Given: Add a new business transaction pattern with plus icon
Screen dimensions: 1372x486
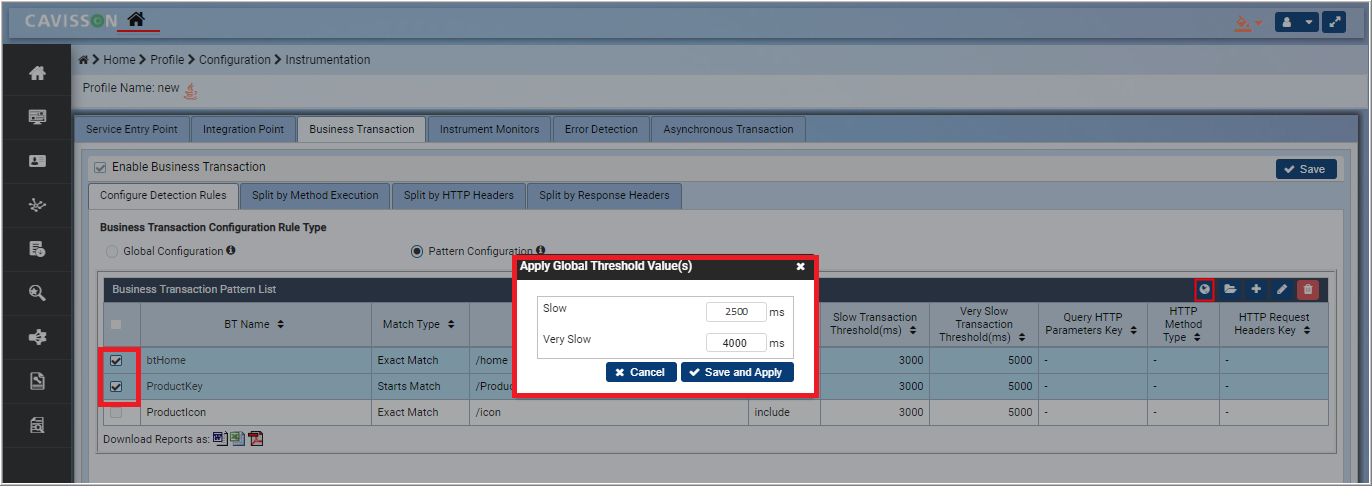Looking at the screenshot, I should click(x=1256, y=289).
